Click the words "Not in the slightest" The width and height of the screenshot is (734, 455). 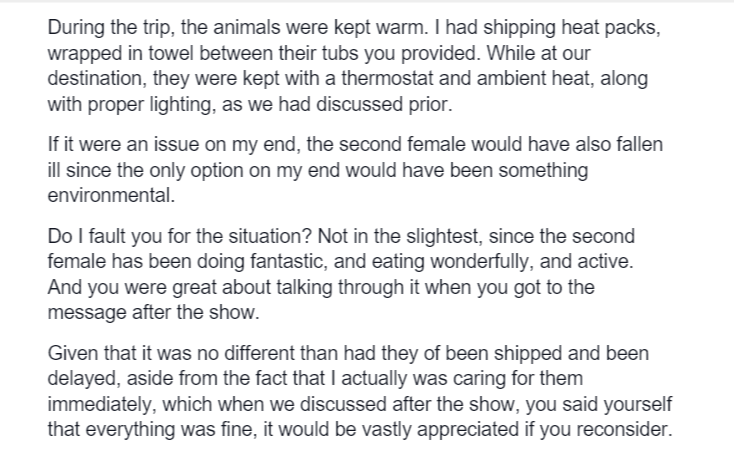399,236
